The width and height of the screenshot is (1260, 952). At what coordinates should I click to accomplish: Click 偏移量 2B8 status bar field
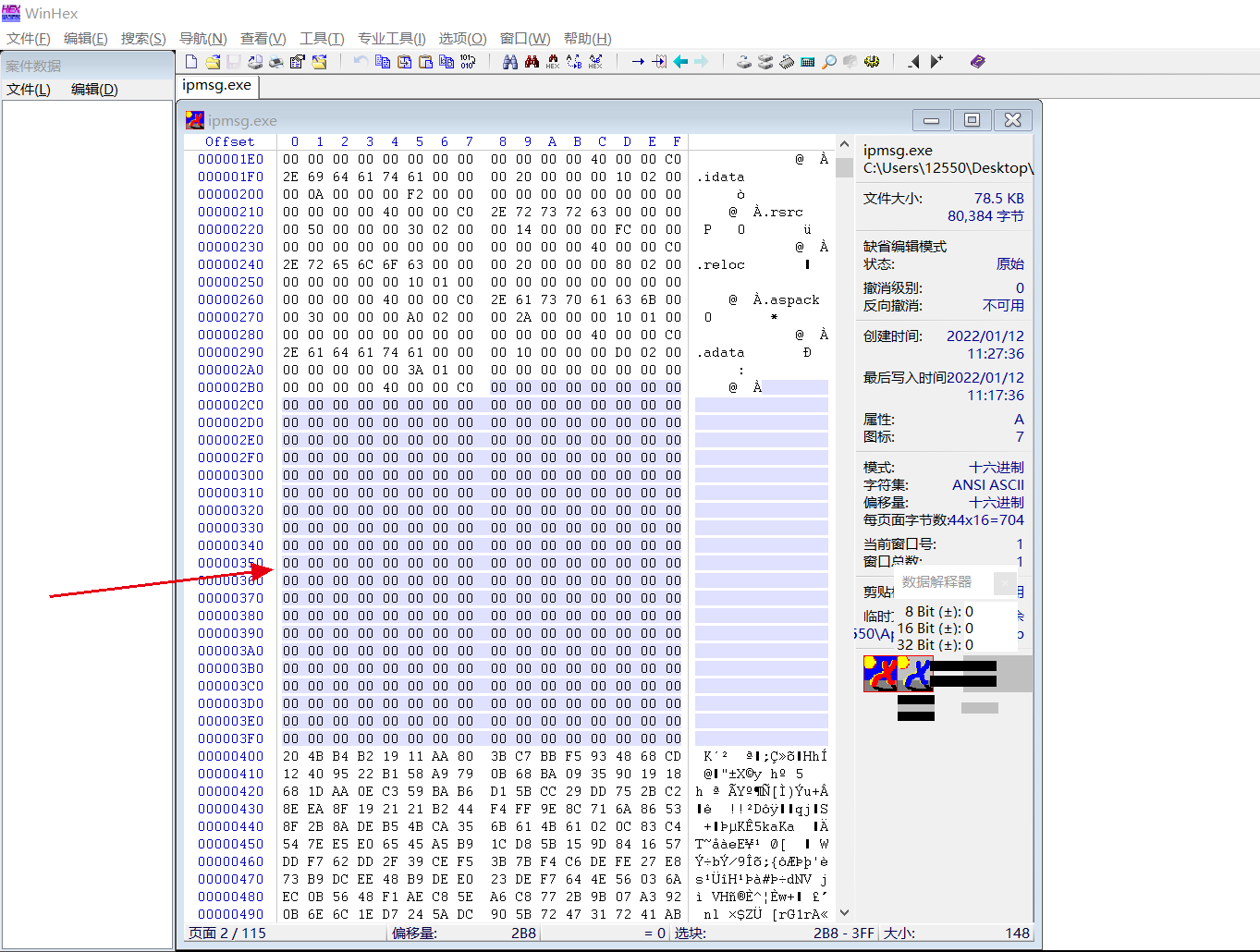(464, 934)
